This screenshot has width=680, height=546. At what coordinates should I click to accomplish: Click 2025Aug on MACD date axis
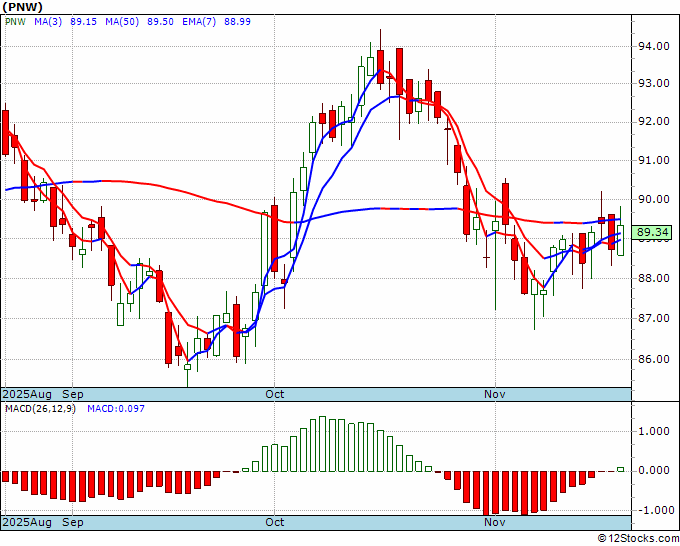point(27,522)
